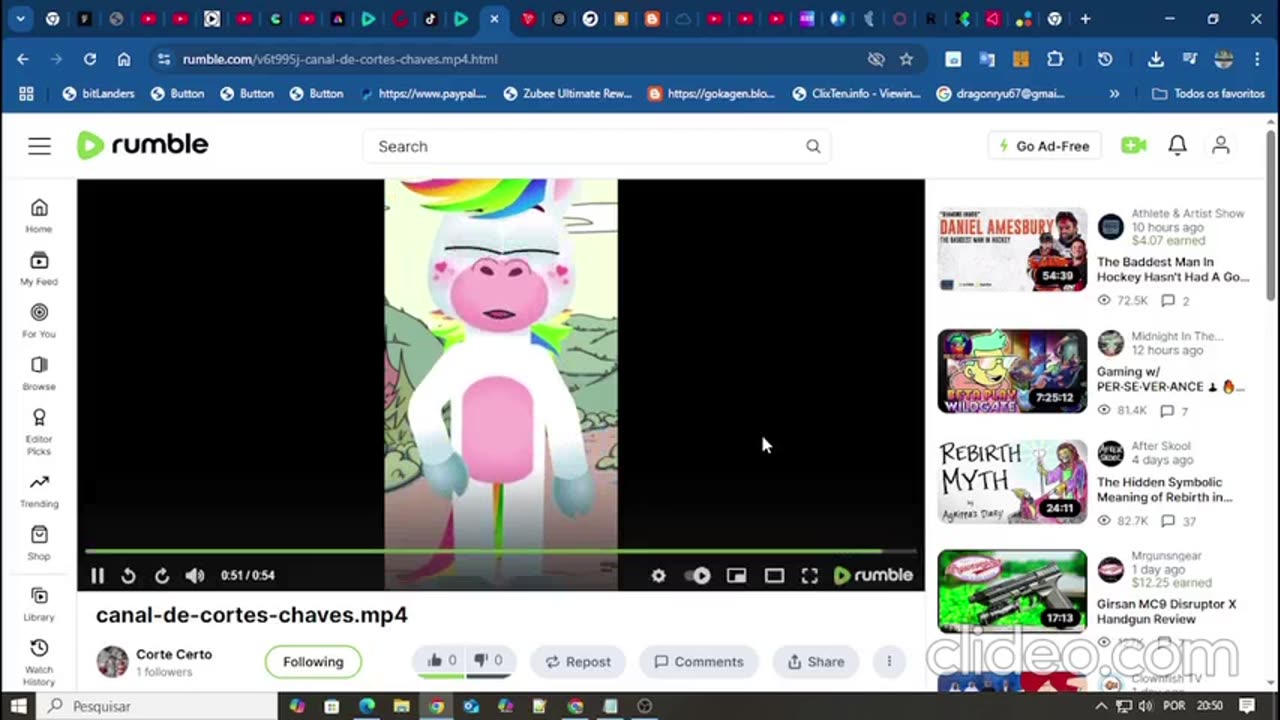Screen dimensions: 1280x720
Task: Open Chrome three-dot menu
Action: (1258, 59)
